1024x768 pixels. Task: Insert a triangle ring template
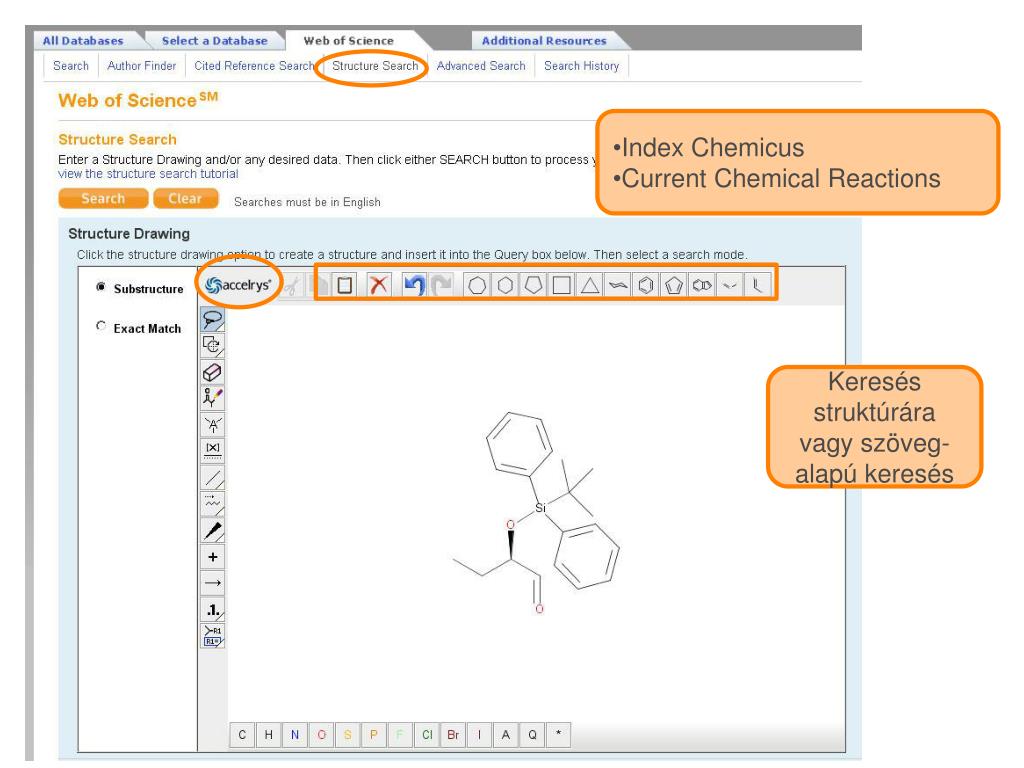[x=590, y=285]
